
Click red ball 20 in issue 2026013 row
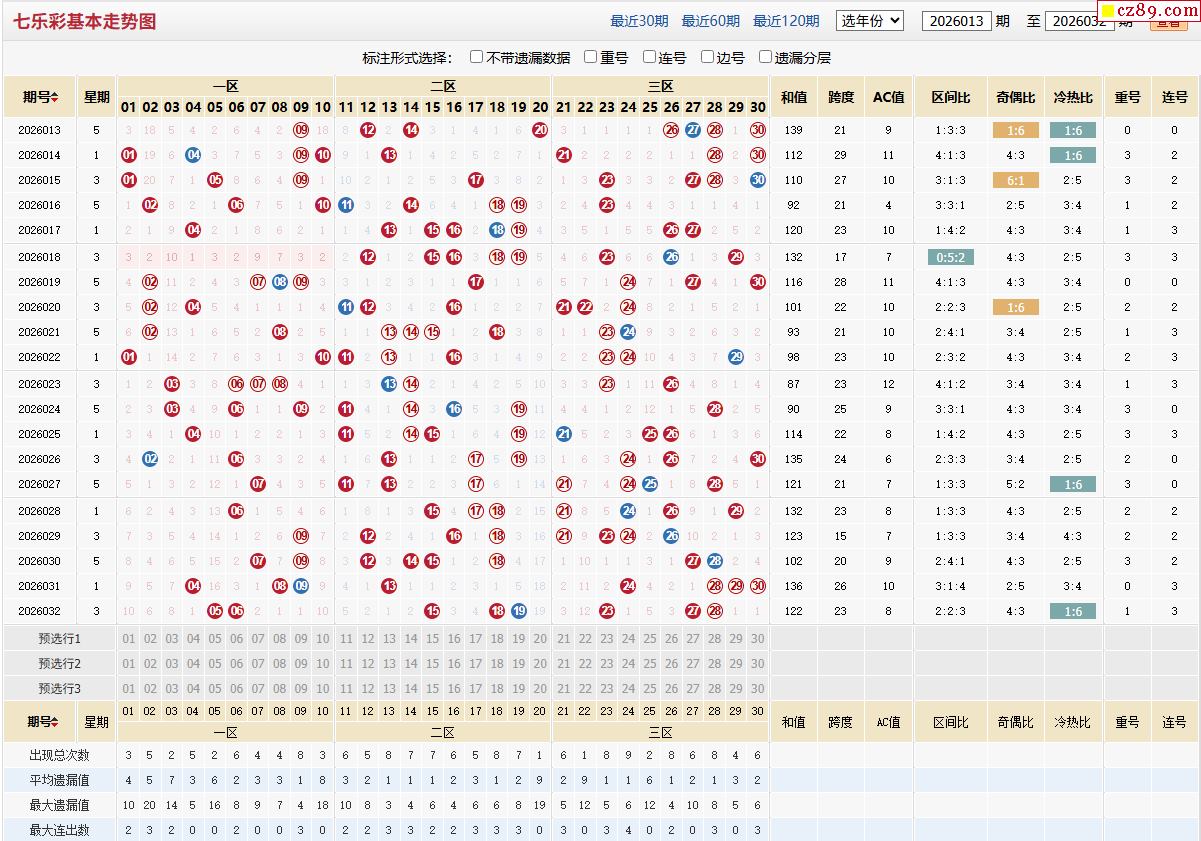(540, 130)
